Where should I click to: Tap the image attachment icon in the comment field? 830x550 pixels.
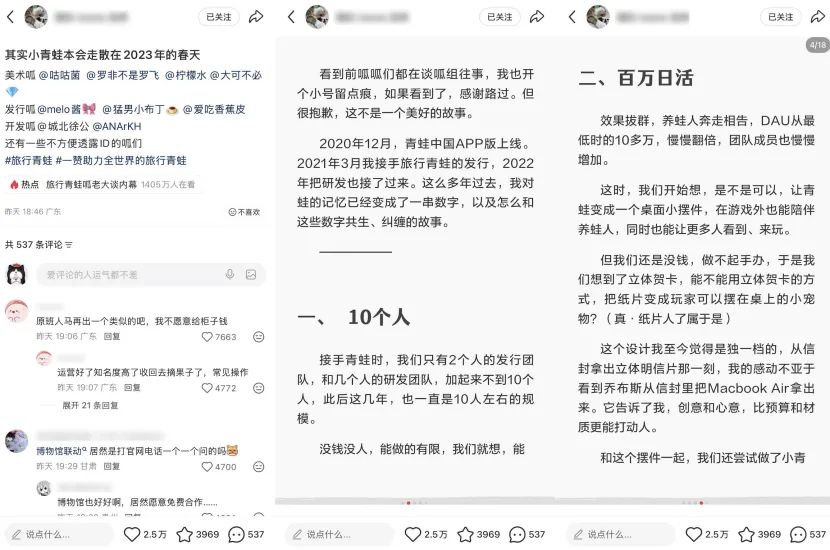click(251, 274)
